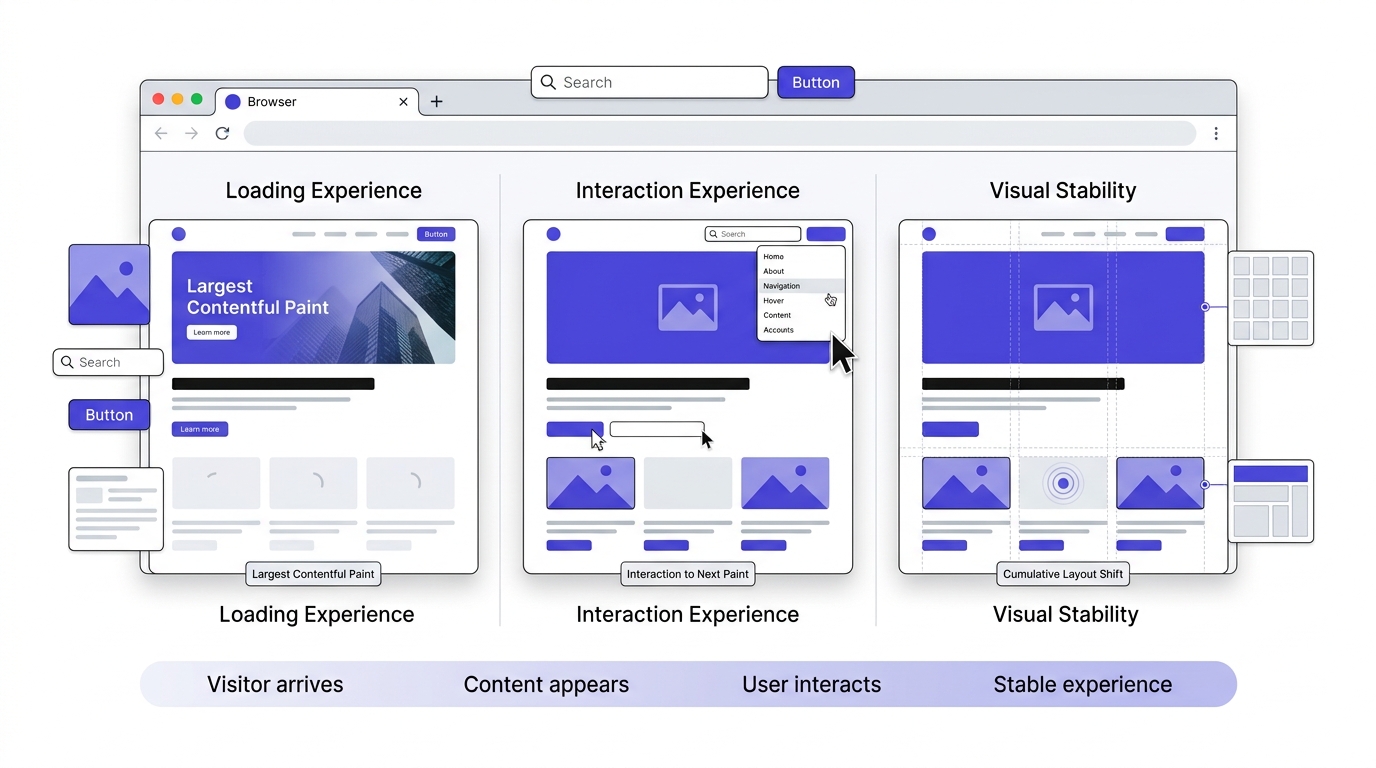Image resolution: width=1376 pixels, height=768 pixels.
Task: Click the logo circle in Interaction Experience page
Action: pos(553,234)
